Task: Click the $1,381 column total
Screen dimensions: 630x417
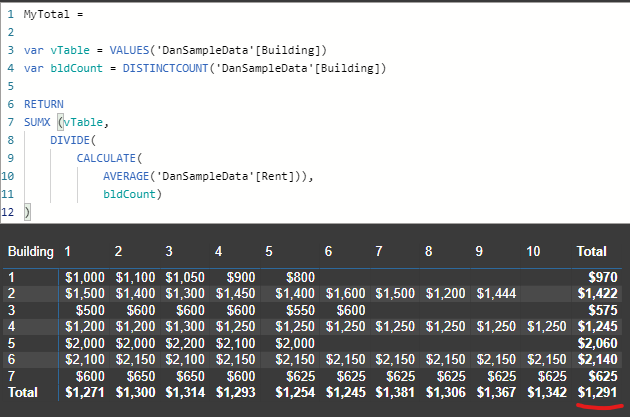Action: click(x=395, y=392)
